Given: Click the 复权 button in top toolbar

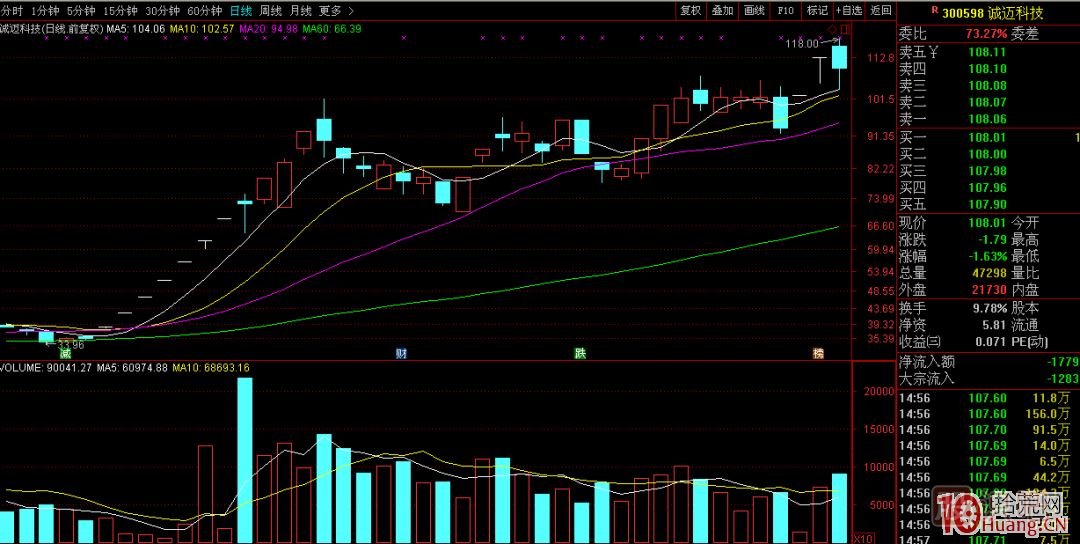Looking at the screenshot, I should pos(691,10).
